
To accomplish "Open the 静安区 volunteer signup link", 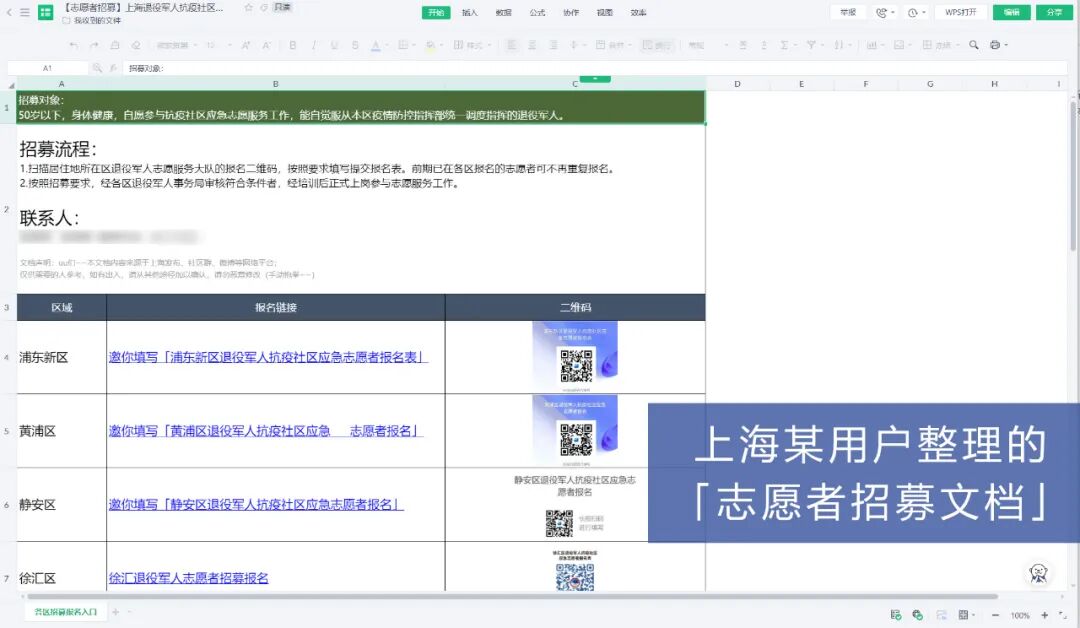I will point(256,505).
